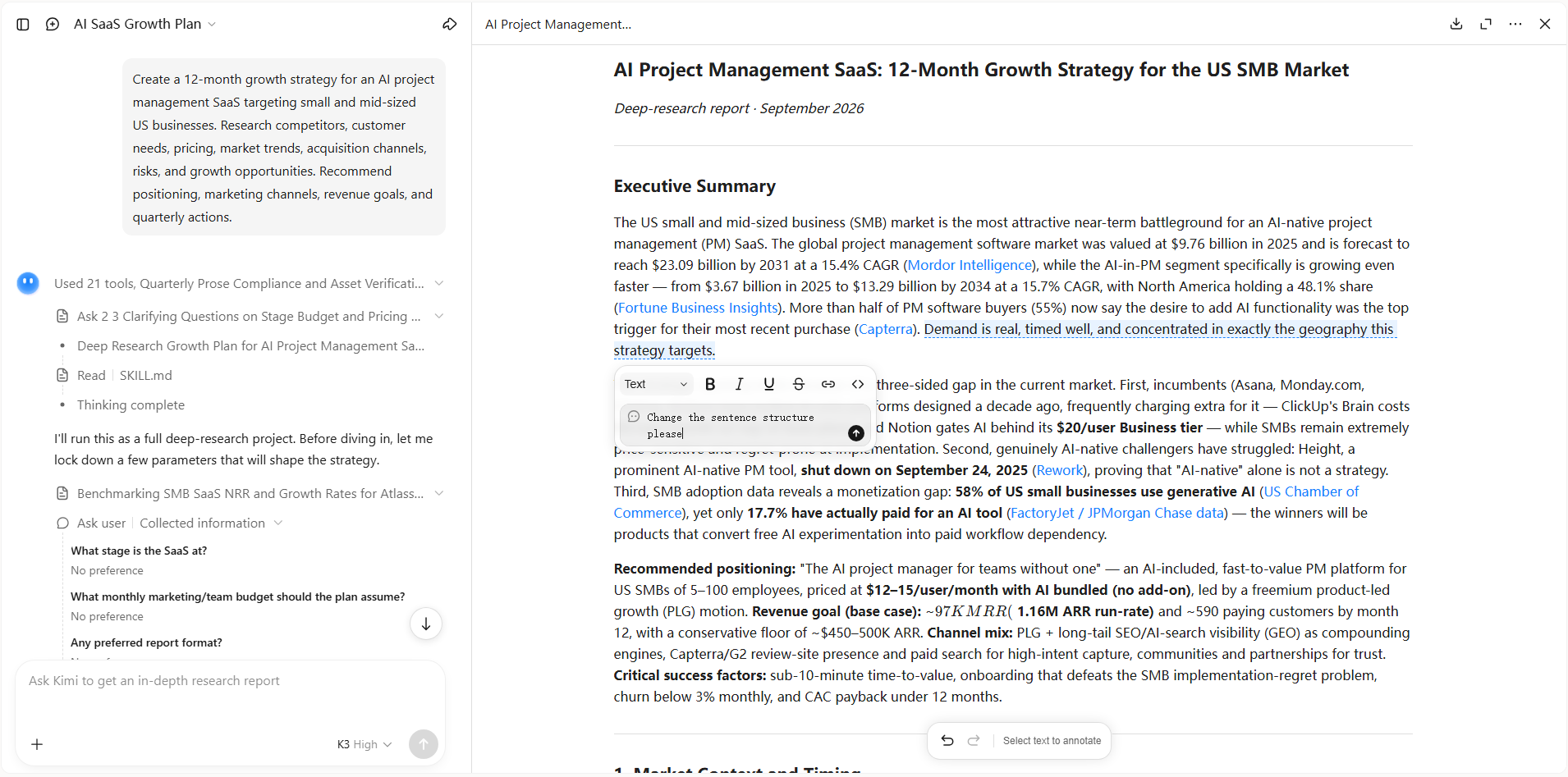This screenshot has width=1568, height=777.
Task: Click the document icon beside Ask 2 3 Clarifying
Action: point(62,317)
